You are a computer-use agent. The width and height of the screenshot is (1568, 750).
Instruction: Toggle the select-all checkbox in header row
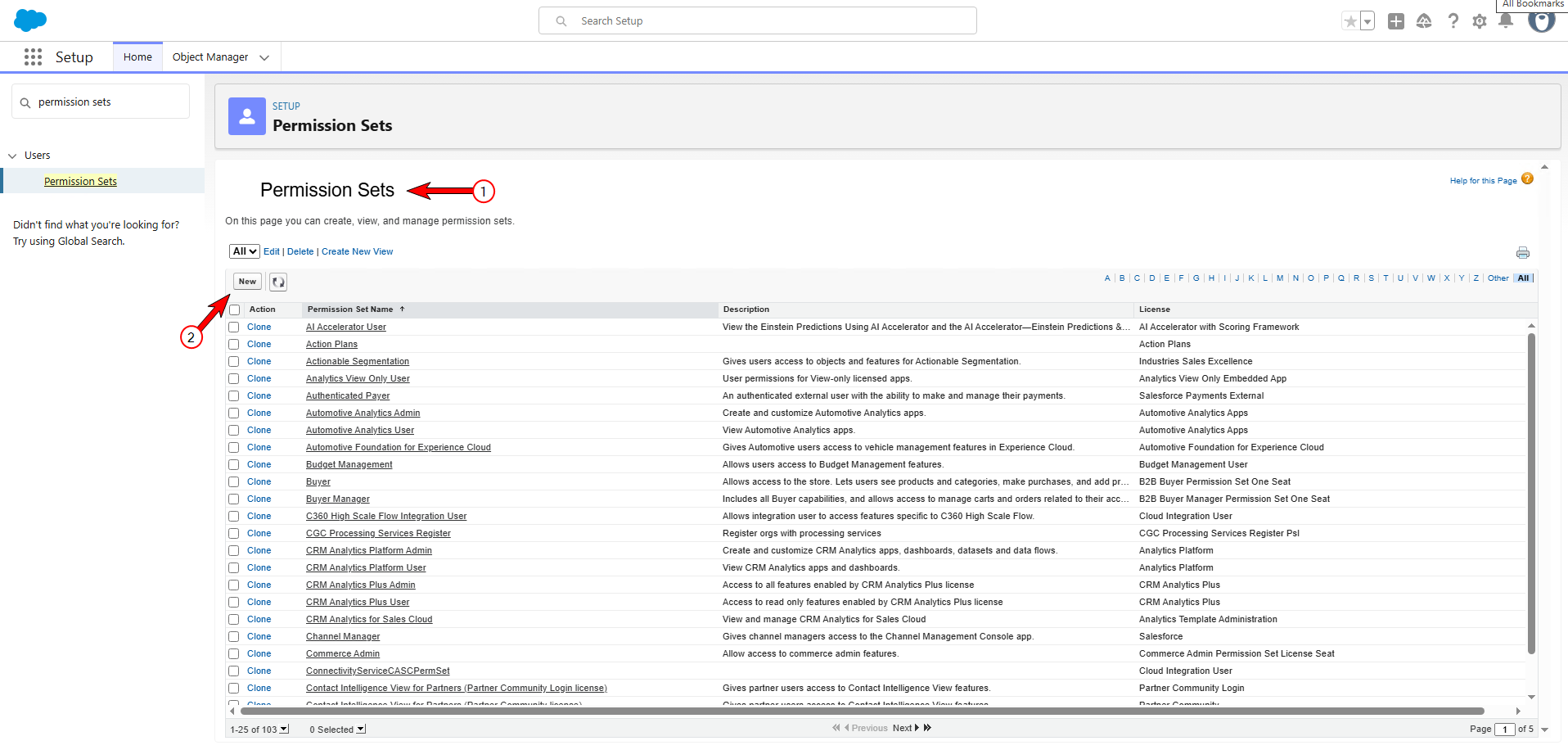pos(235,309)
